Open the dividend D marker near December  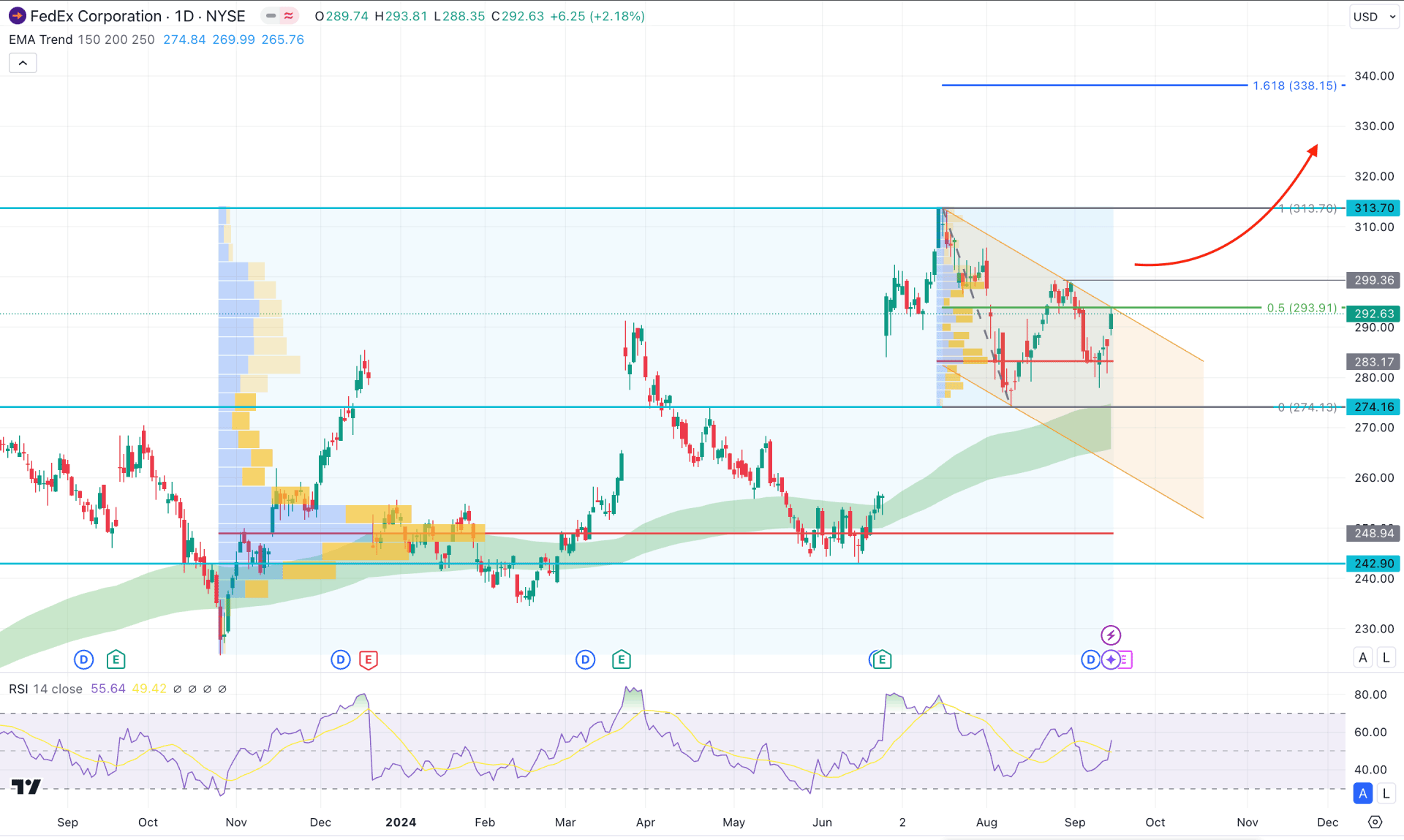[x=341, y=659]
